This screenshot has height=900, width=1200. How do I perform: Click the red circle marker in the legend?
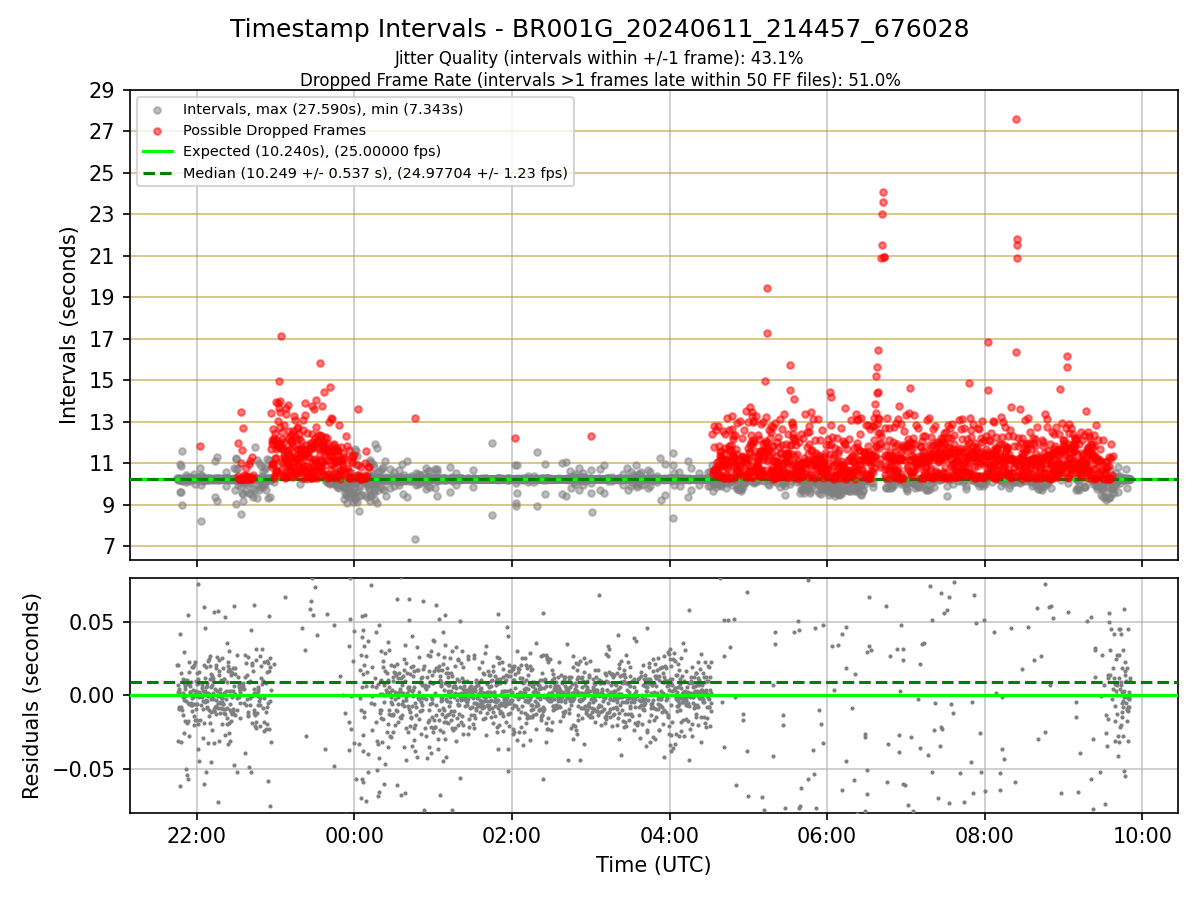point(158,130)
